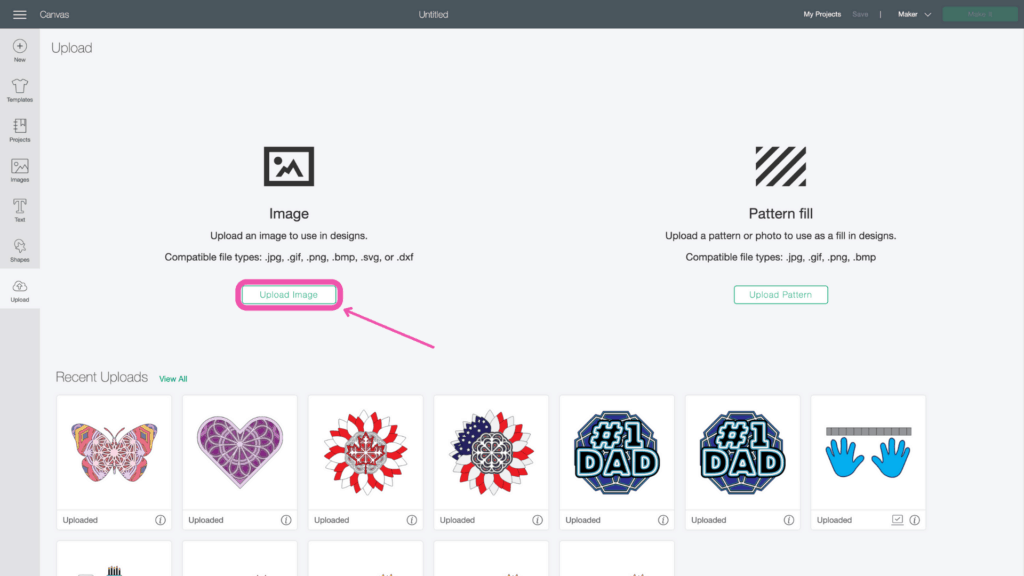Select the Text tool
This screenshot has width=1024, height=576.
pos(20,210)
